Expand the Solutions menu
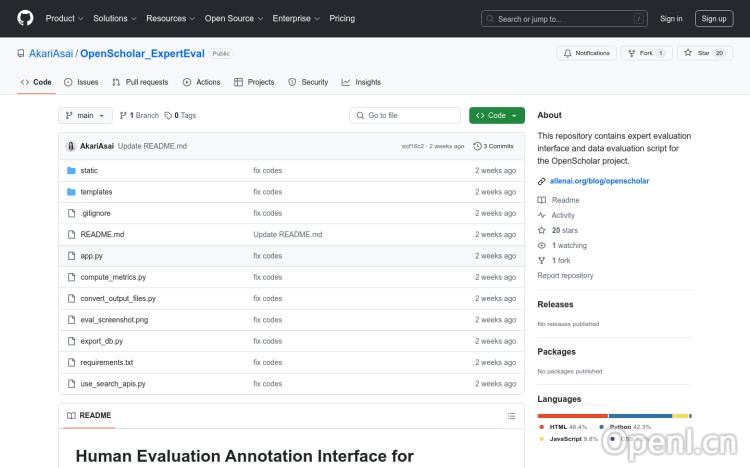Viewport: 750px width, 468px height. [114, 18]
